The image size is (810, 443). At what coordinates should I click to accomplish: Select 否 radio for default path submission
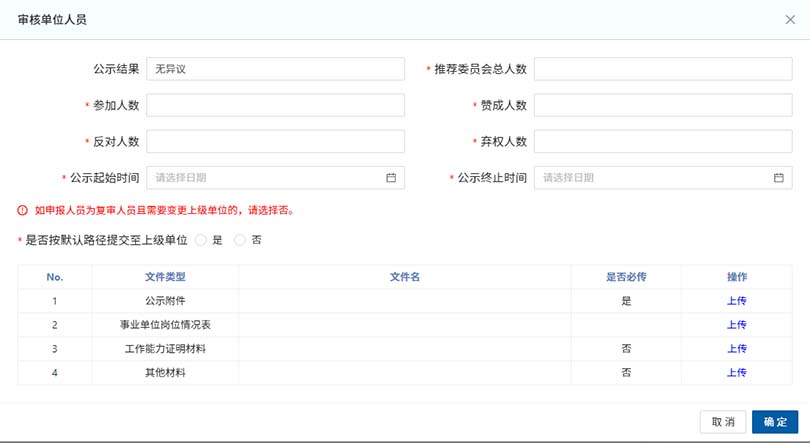[x=240, y=240]
